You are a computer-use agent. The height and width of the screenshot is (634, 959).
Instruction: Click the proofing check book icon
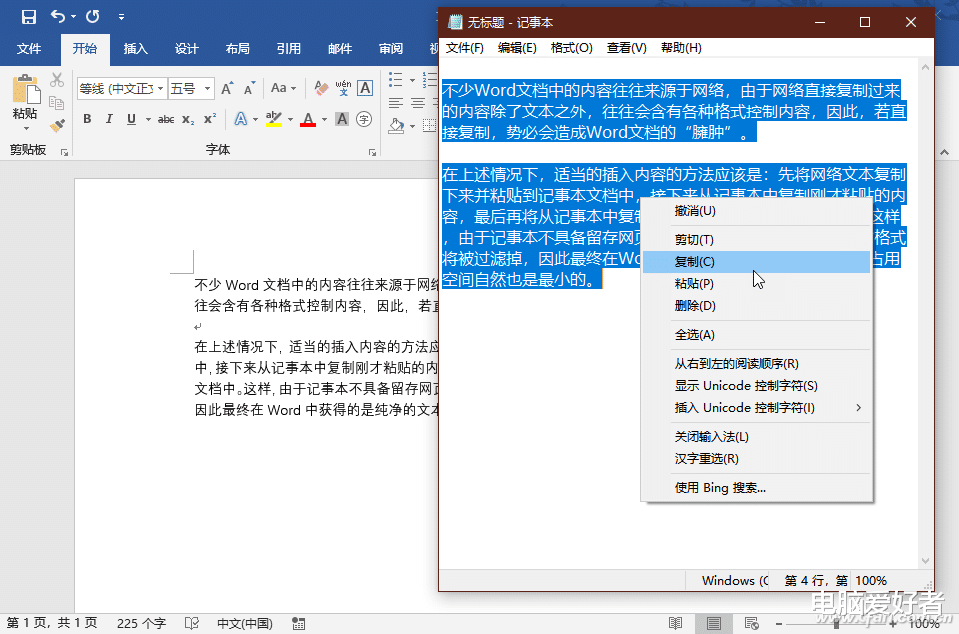point(191,624)
